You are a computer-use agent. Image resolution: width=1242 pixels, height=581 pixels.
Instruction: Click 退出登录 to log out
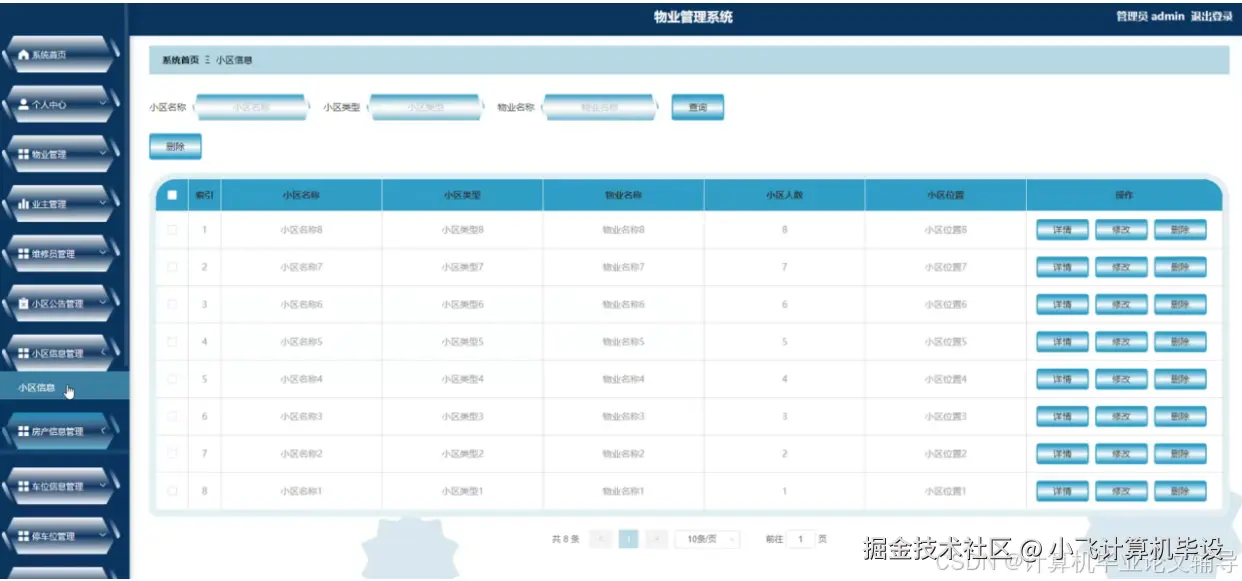click(1213, 16)
